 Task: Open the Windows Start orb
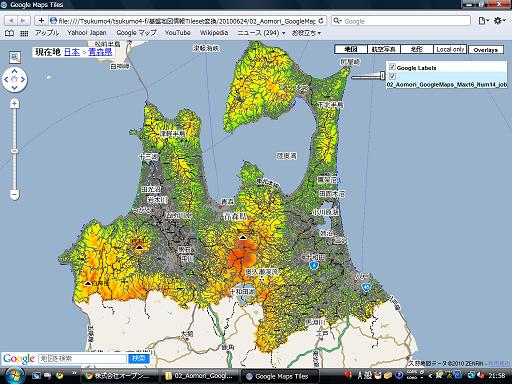[14, 376]
